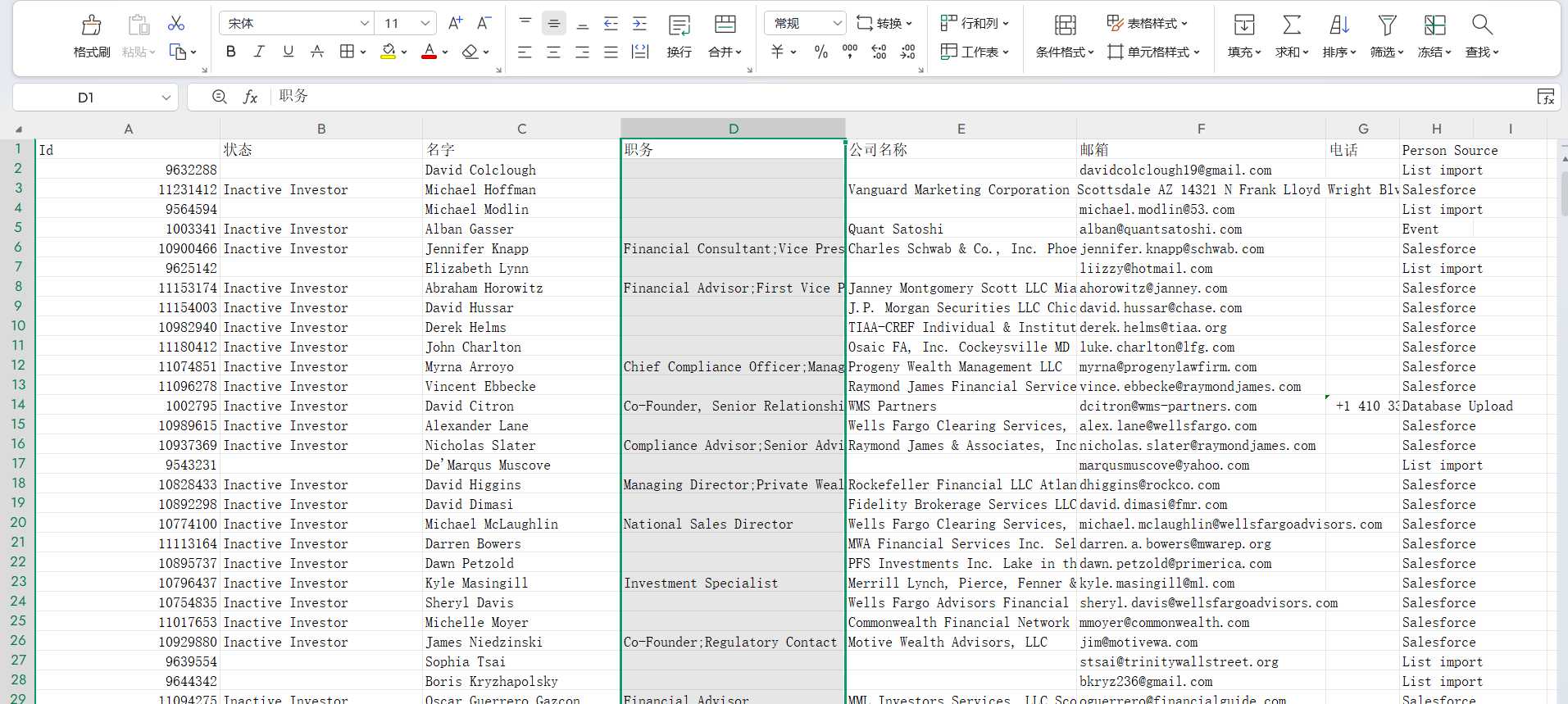Click the fx insert function icon

[250, 97]
